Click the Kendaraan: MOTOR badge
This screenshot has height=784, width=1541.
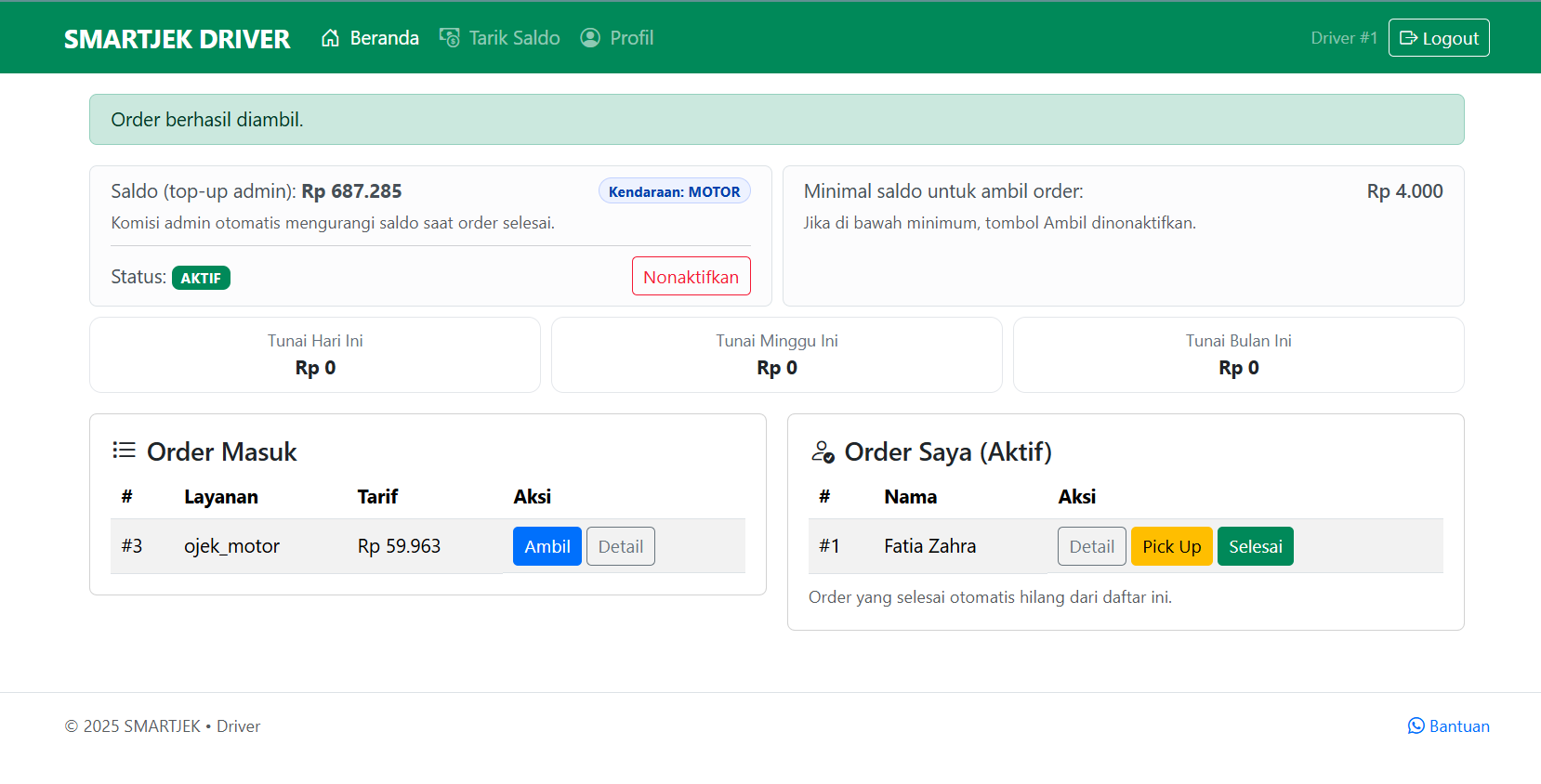(674, 191)
